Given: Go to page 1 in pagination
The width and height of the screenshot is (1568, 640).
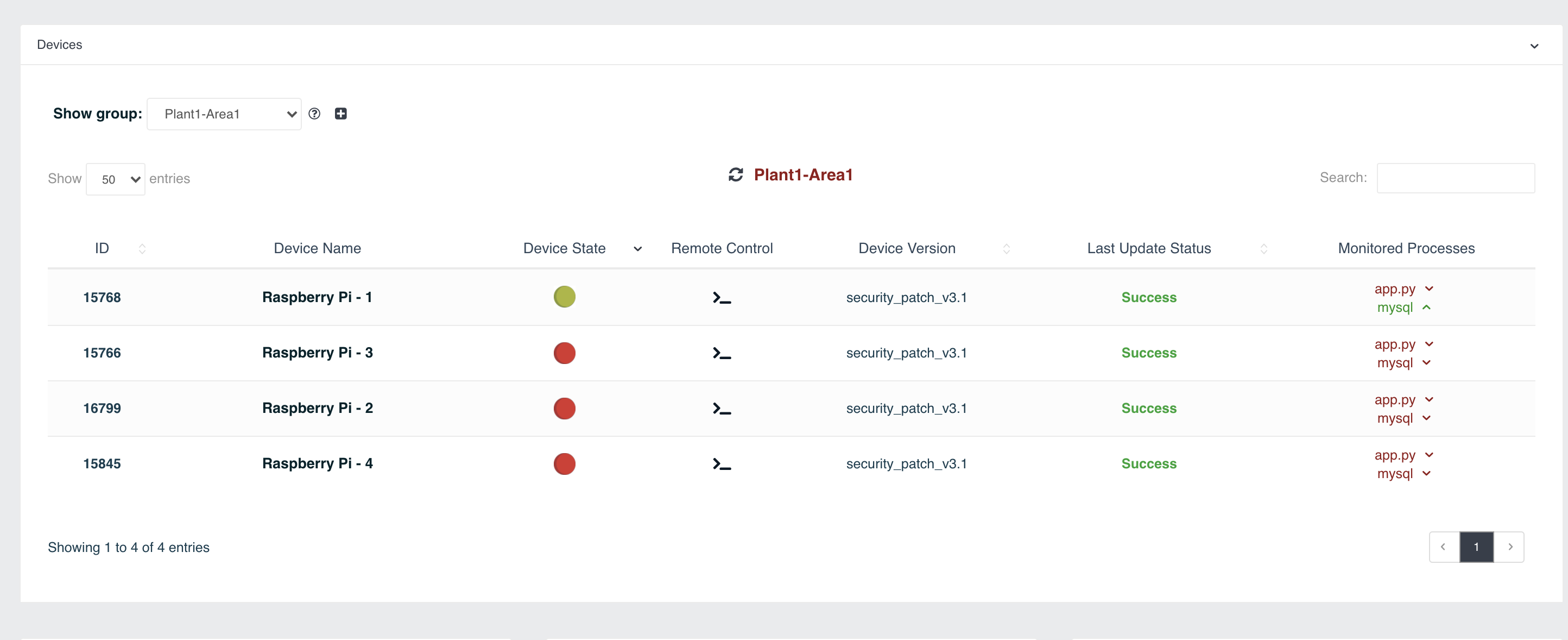Looking at the screenshot, I should 1476,547.
